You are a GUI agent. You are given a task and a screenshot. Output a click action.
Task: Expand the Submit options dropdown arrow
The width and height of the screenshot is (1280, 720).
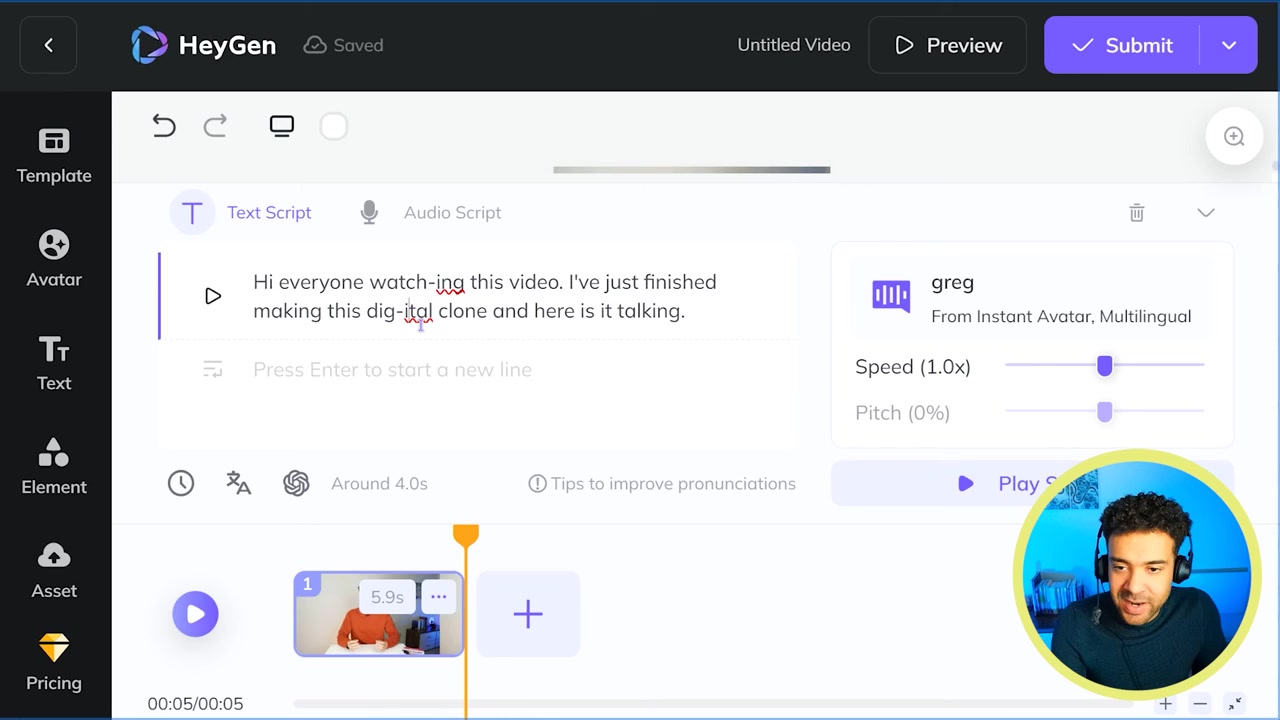[1229, 45]
